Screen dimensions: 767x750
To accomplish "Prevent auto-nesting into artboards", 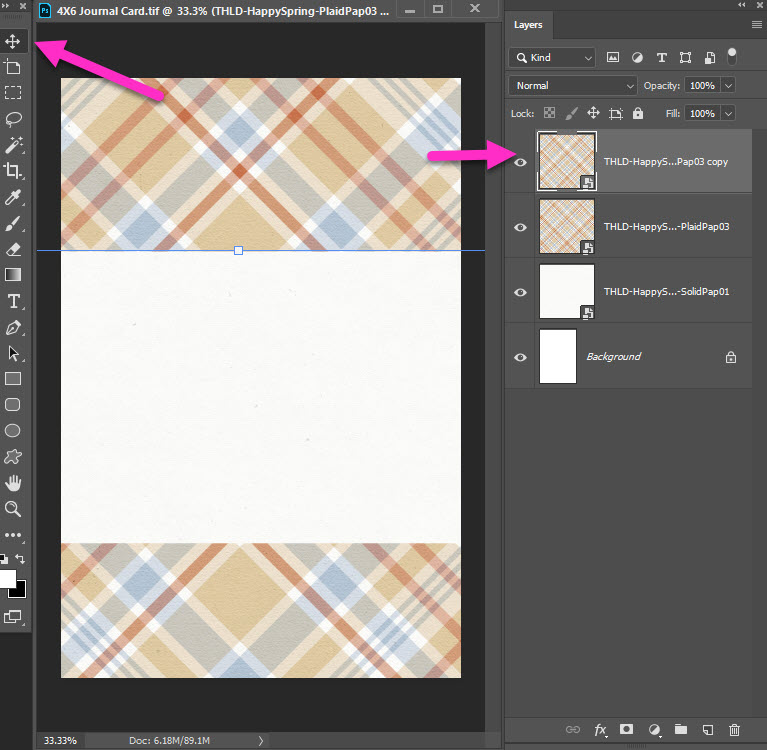I will [x=615, y=114].
